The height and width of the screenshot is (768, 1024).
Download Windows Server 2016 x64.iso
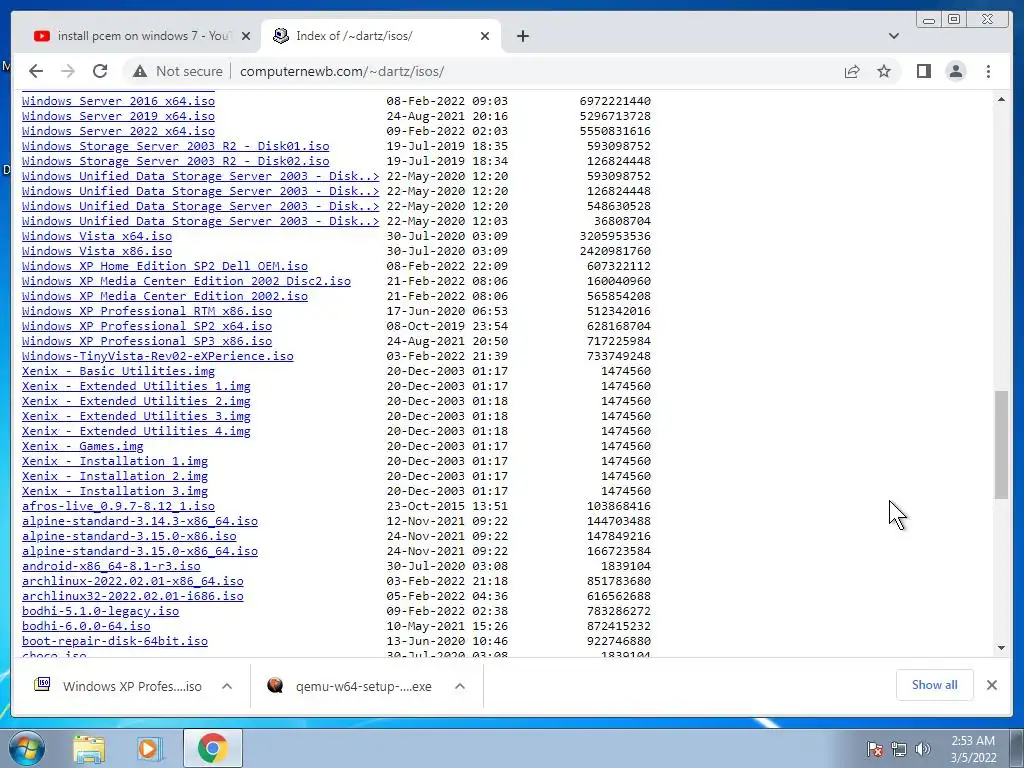click(118, 101)
